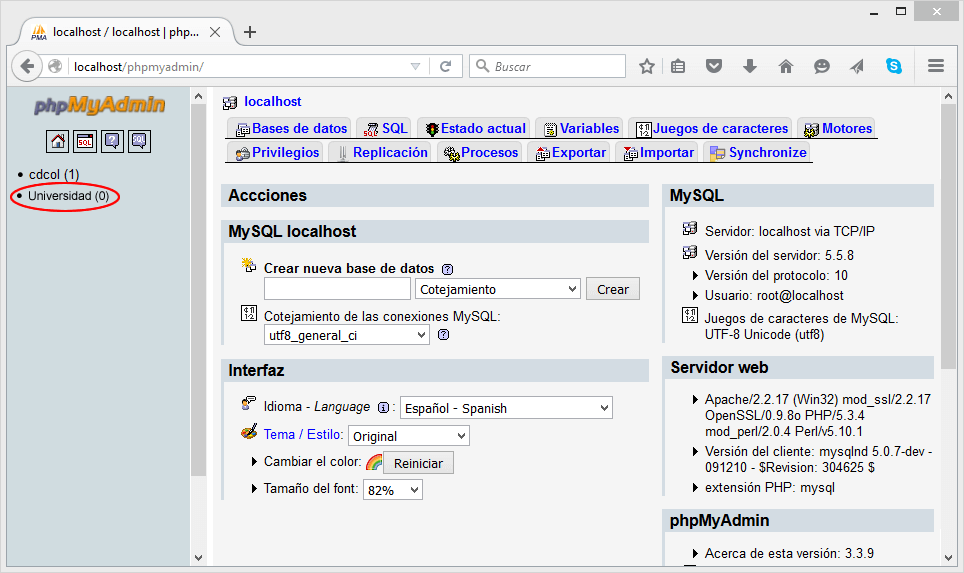The image size is (964, 573).
Task: Click the phpMyAdmin Home icon in sidebar
Action: [x=57, y=141]
